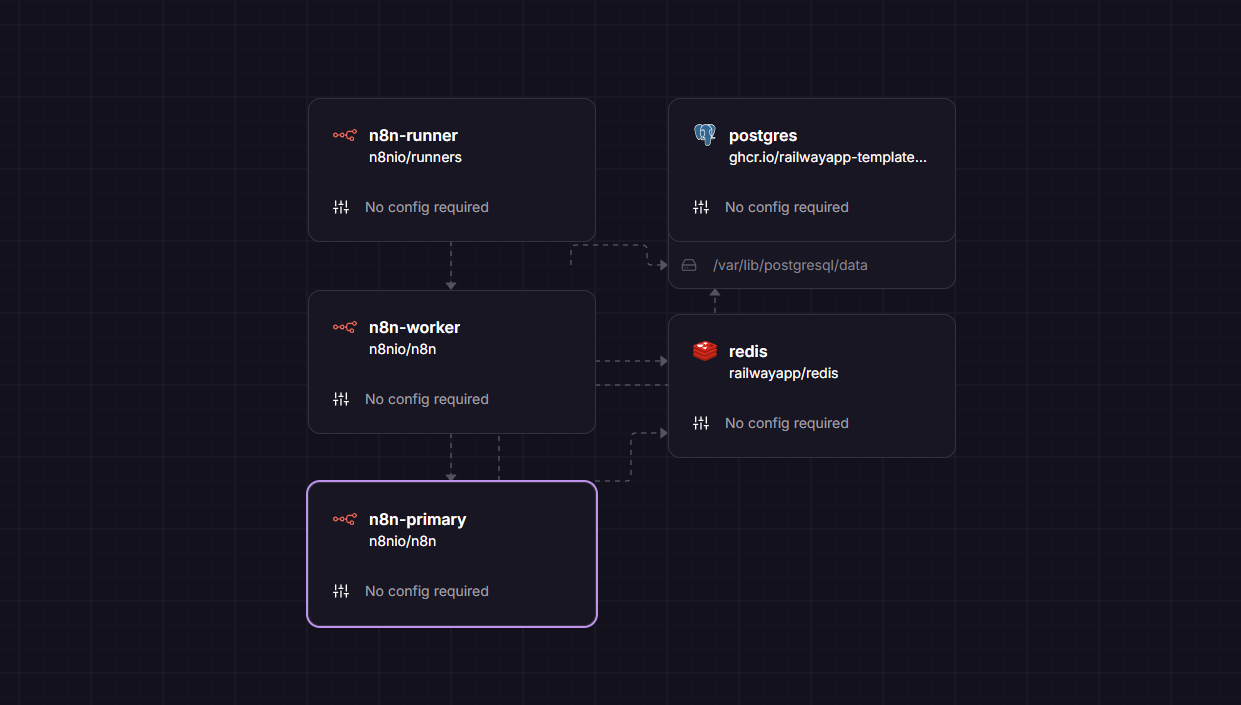Viewport: 1241px width, 705px height.
Task: Click the railwayapp/redis image name
Action: [x=783, y=373]
